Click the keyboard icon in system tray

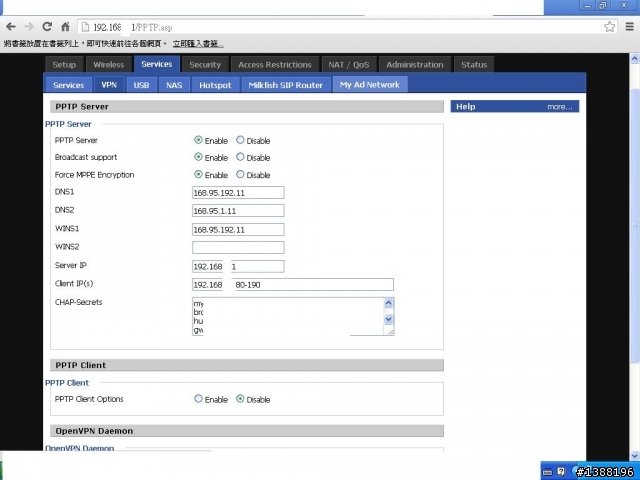coord(548,472)
